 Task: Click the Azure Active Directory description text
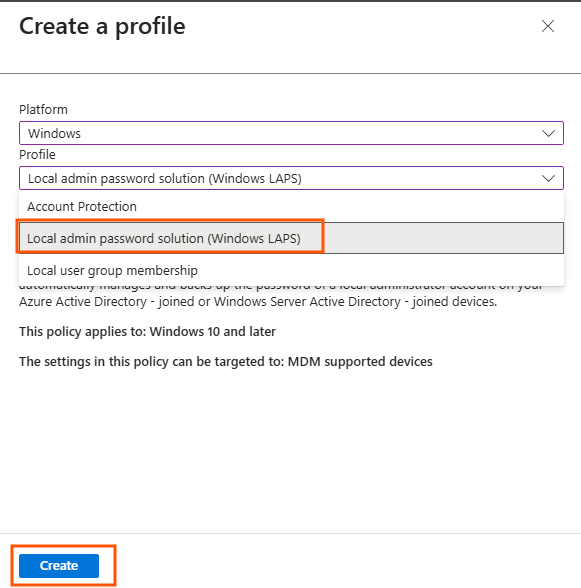click(x=258, y=302)
